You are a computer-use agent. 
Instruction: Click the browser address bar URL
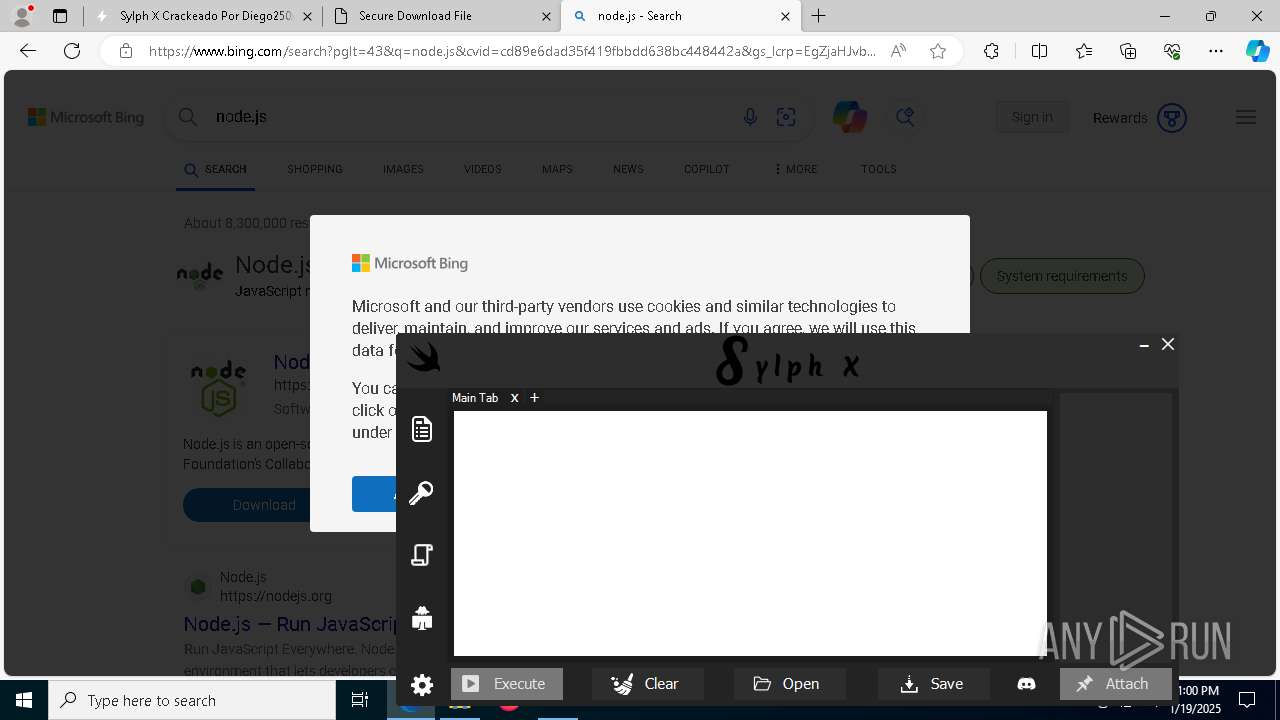click(512, 51)
